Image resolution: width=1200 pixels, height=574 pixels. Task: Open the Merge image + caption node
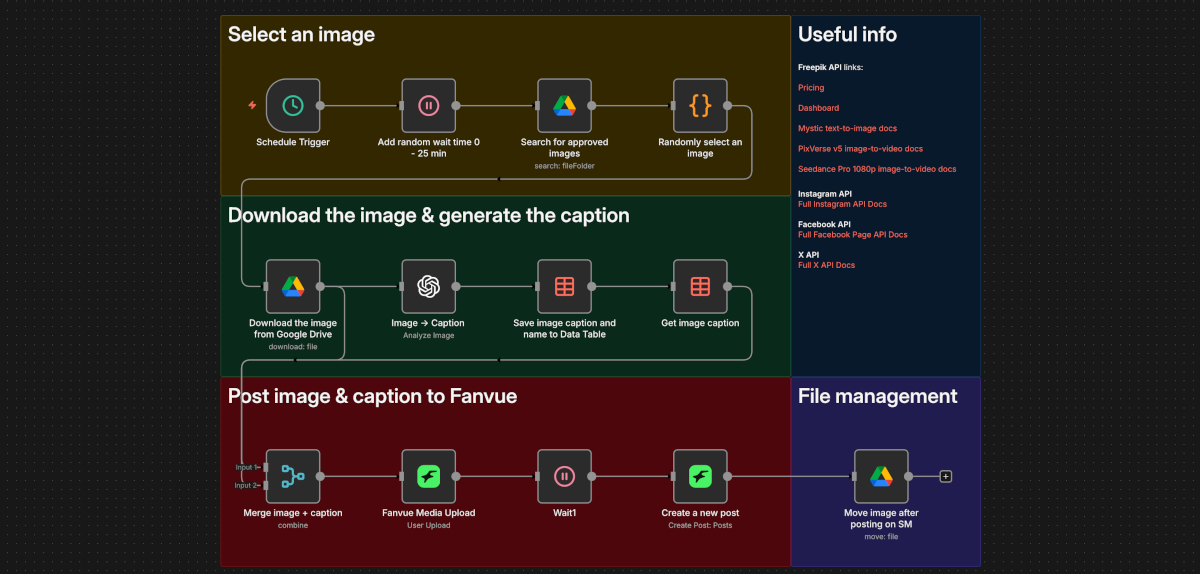(x=293, y=476)
